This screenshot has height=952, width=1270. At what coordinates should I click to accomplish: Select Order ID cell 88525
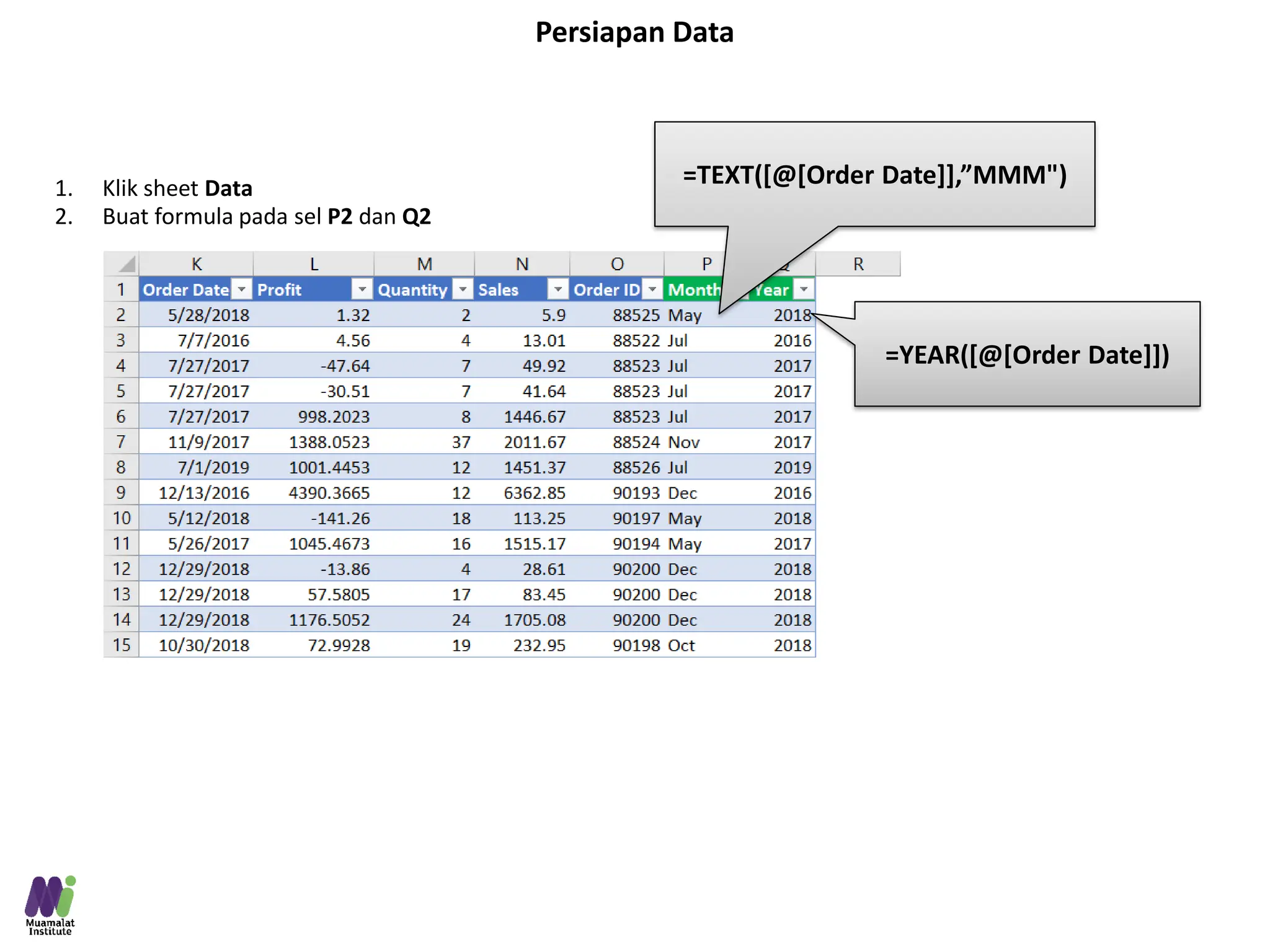coord(617,315)
